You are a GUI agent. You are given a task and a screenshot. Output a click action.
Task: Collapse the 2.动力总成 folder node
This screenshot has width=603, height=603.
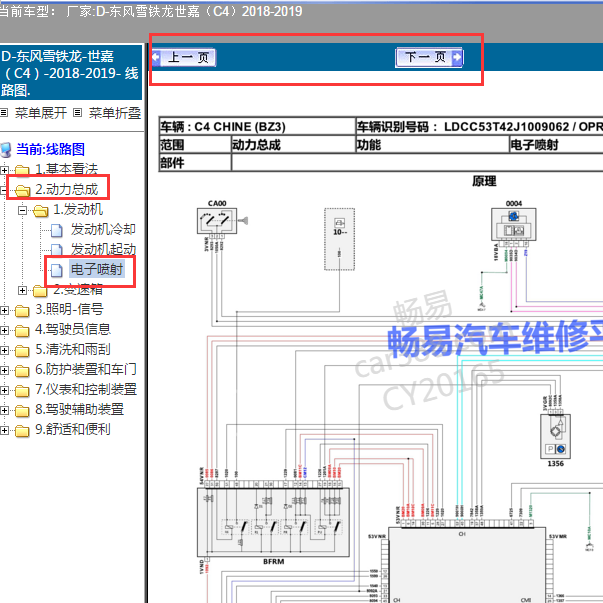click(3, 190)
